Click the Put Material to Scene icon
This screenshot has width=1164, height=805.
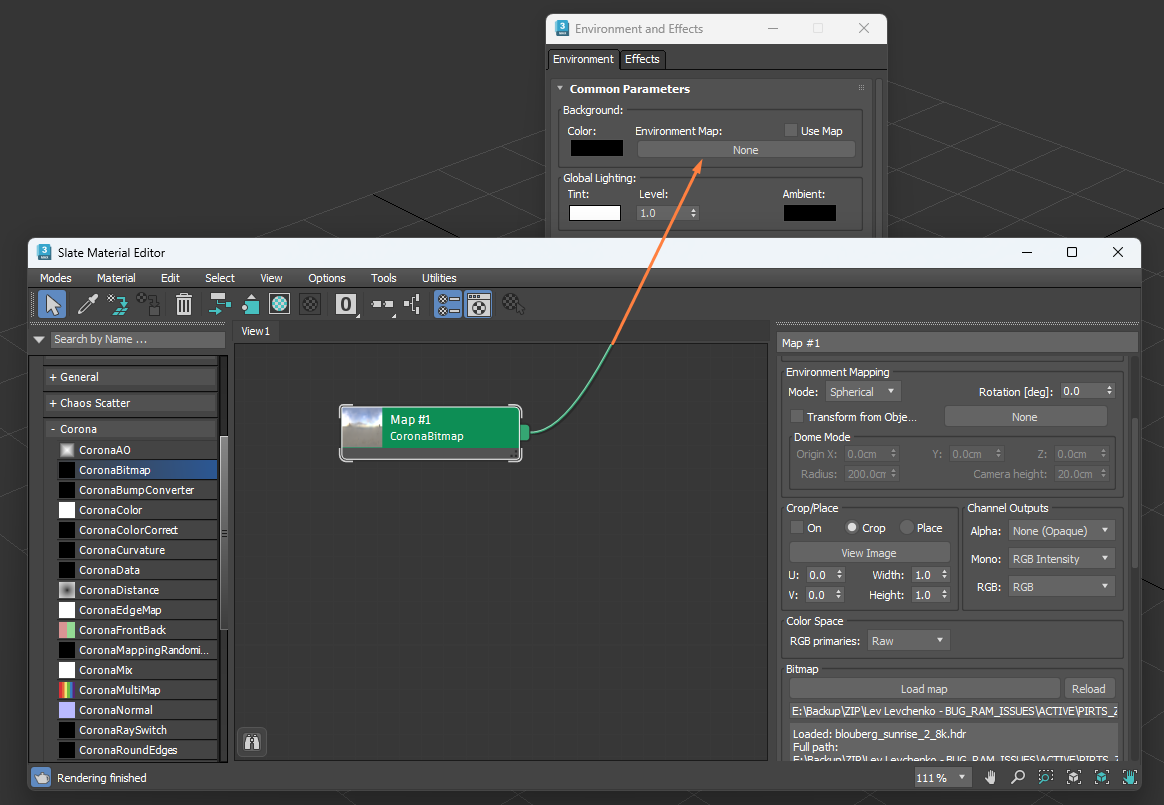tap(117, 304)
